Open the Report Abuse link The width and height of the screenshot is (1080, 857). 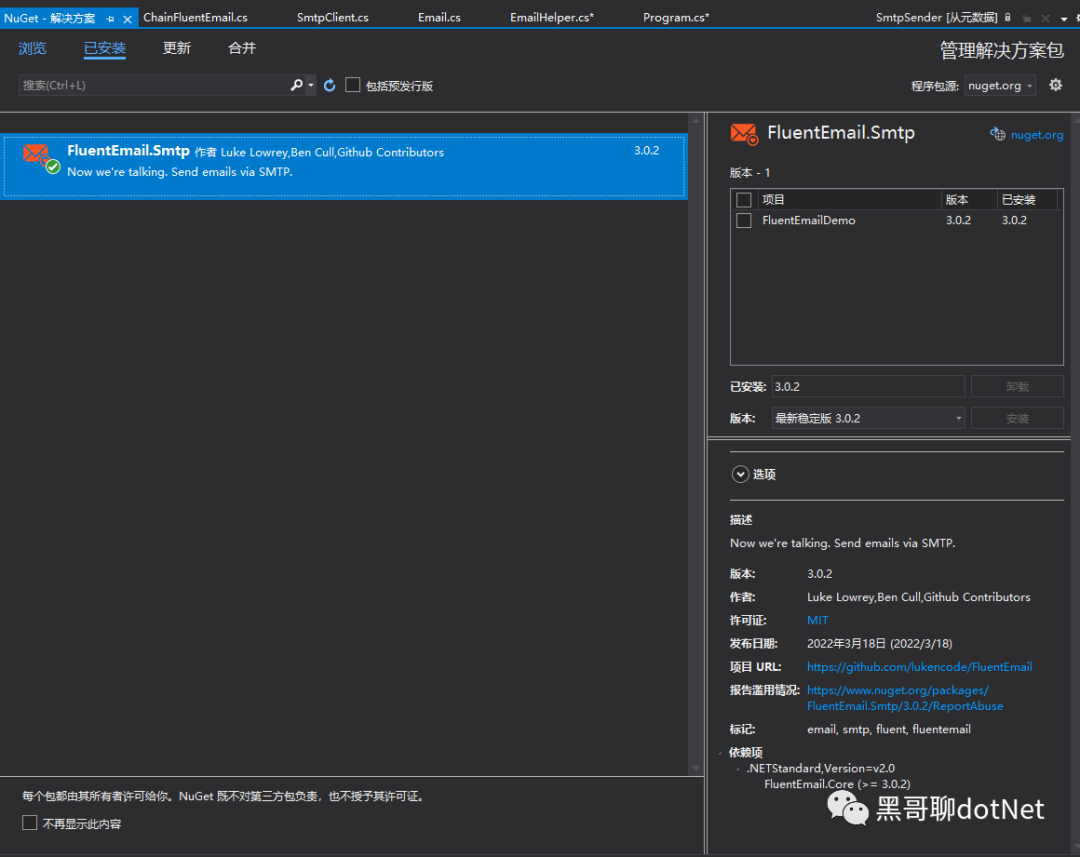coord(905,698)
